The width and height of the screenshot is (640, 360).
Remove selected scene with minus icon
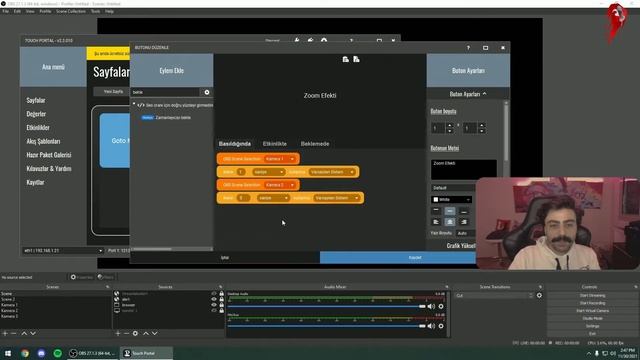pos(14,333)
